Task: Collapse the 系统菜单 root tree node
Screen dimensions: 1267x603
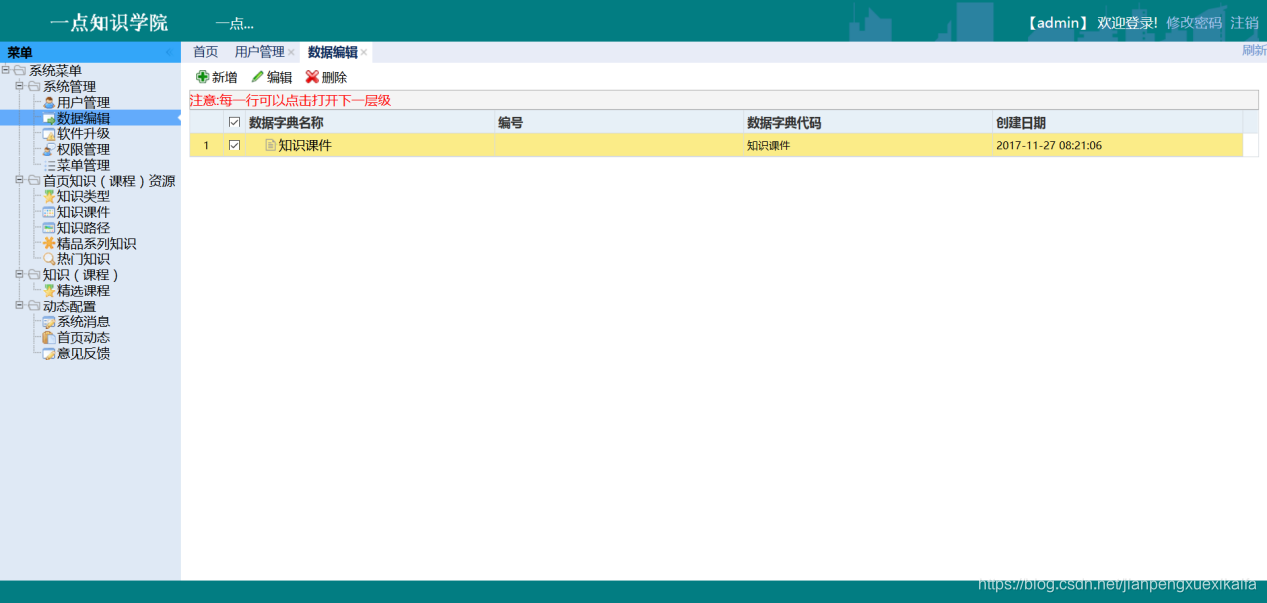Action: pyautogui.click(x=6, y=71)
